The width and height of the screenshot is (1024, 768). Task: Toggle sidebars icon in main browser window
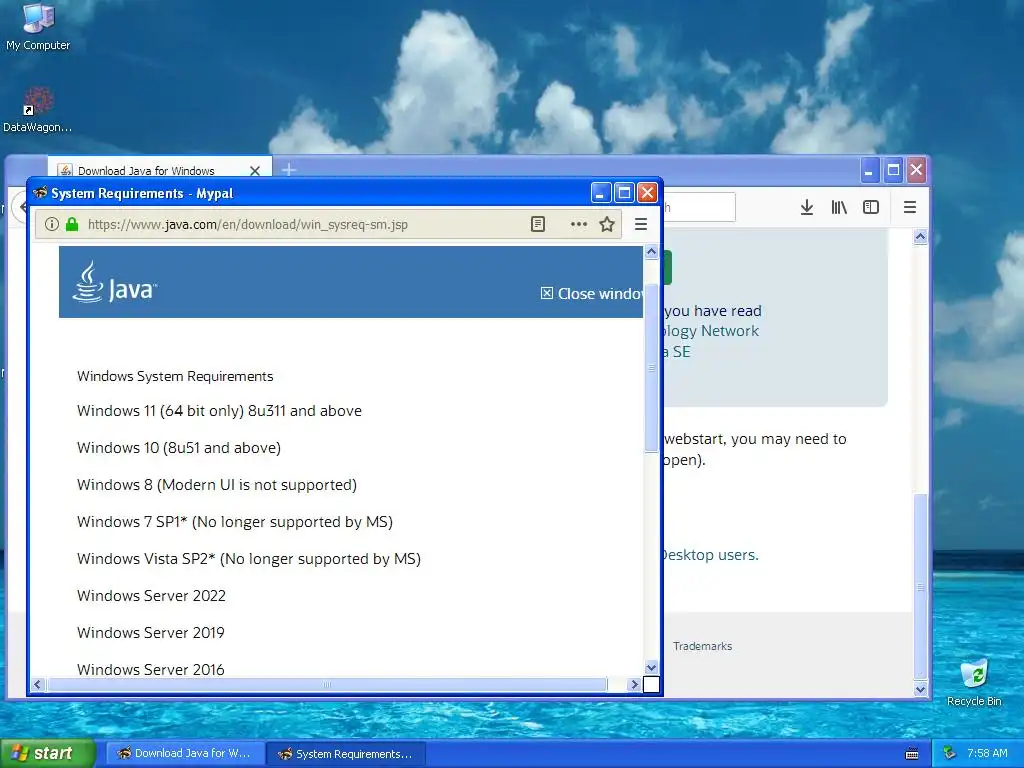click(871, 208)
